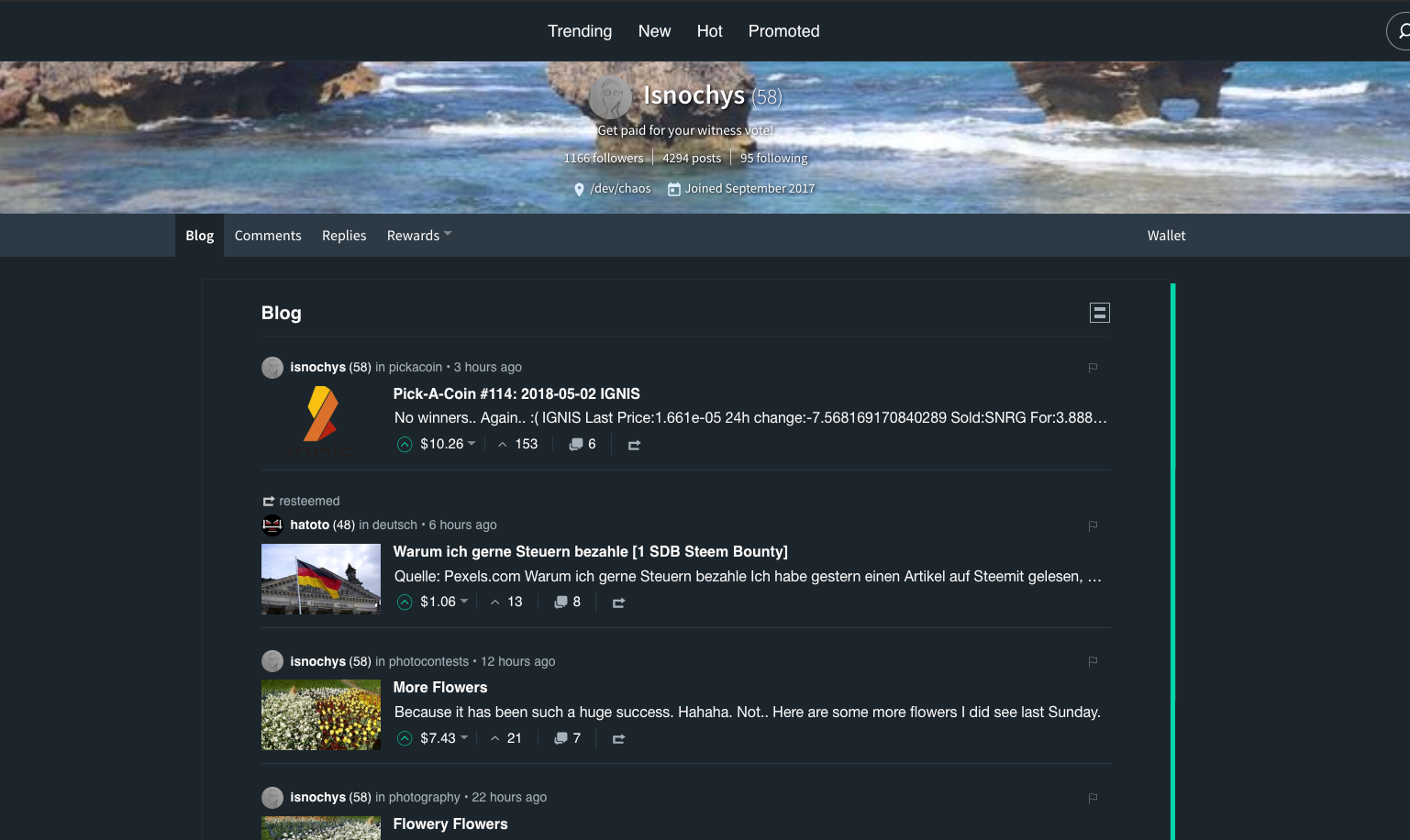Click the hatoto avatar icon
Screen dimensions: 1410x840
(272, 525)
